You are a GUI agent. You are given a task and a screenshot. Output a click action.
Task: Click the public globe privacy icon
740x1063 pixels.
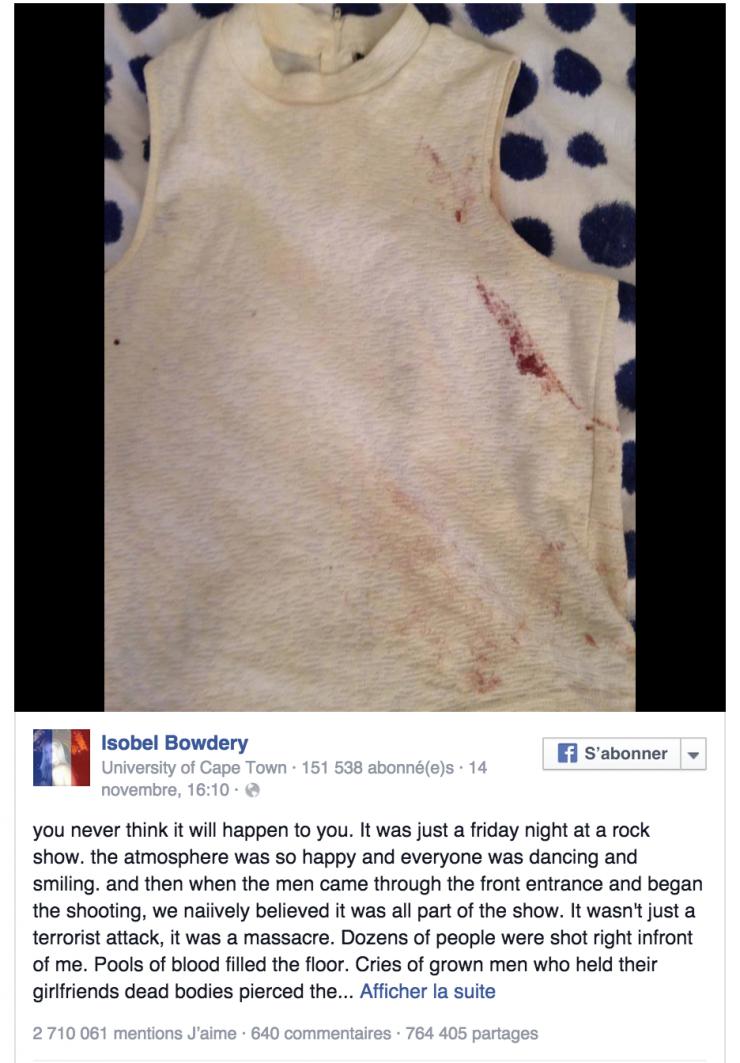(x=252, y=790)
